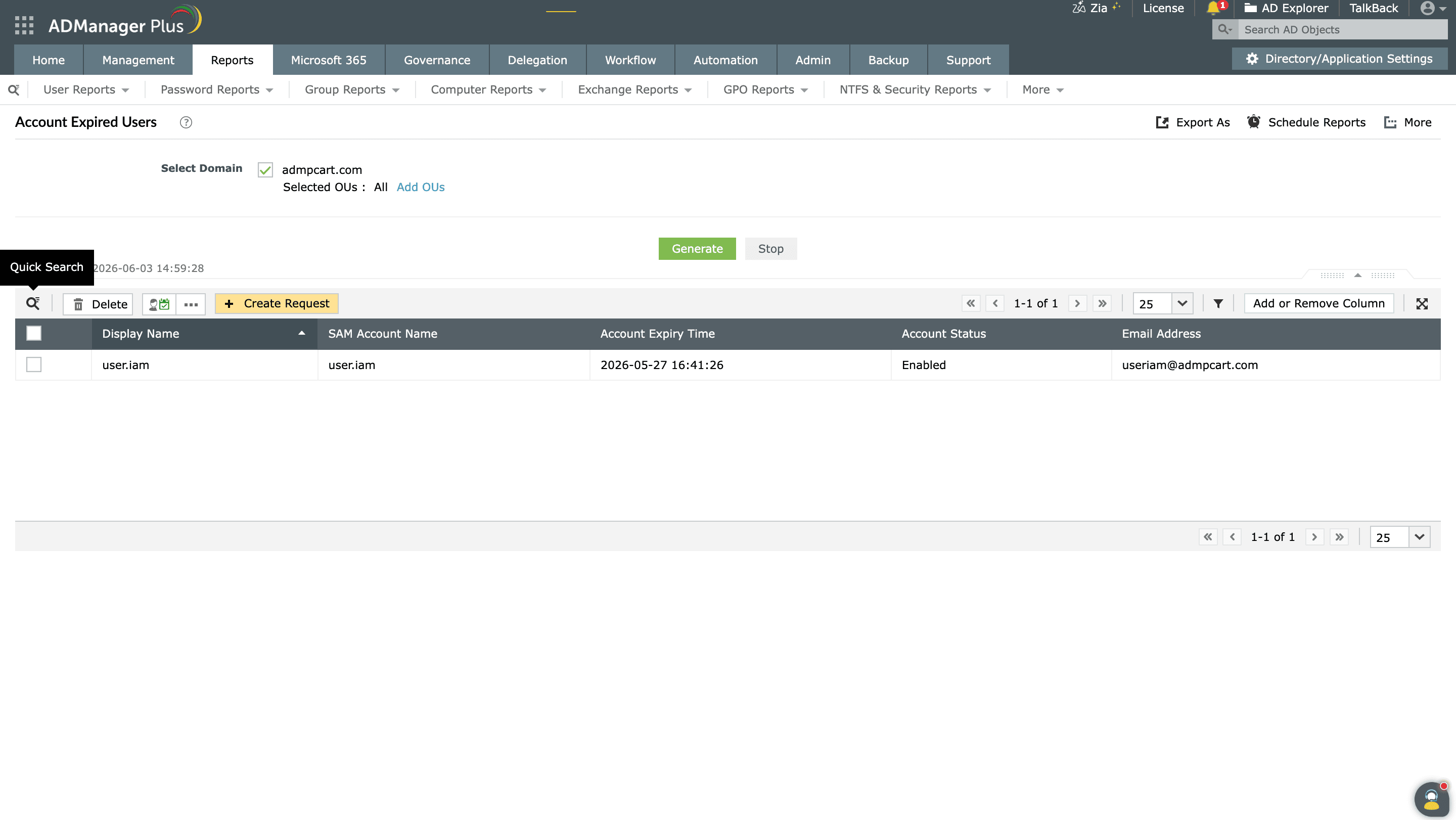The image size is (1456, 820).
Task: Click Create Request
Action: point(277,303)
